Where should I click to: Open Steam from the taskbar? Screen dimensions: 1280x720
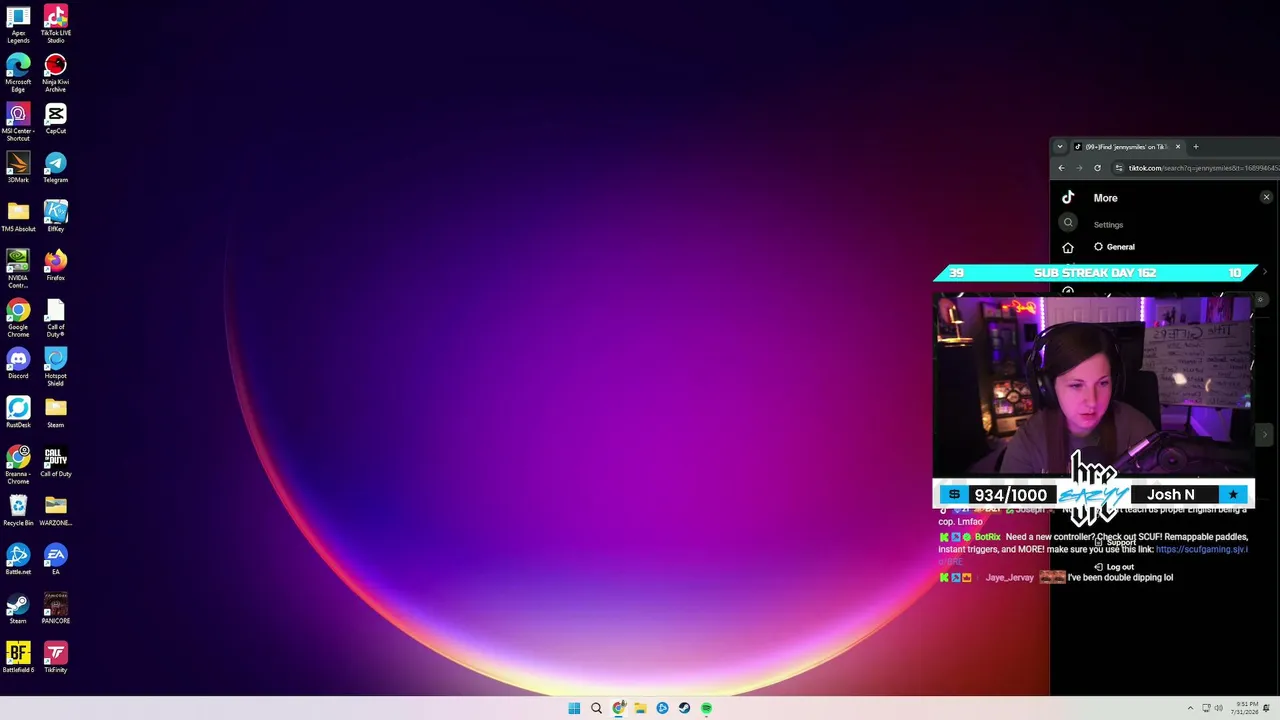coord(684,708)
